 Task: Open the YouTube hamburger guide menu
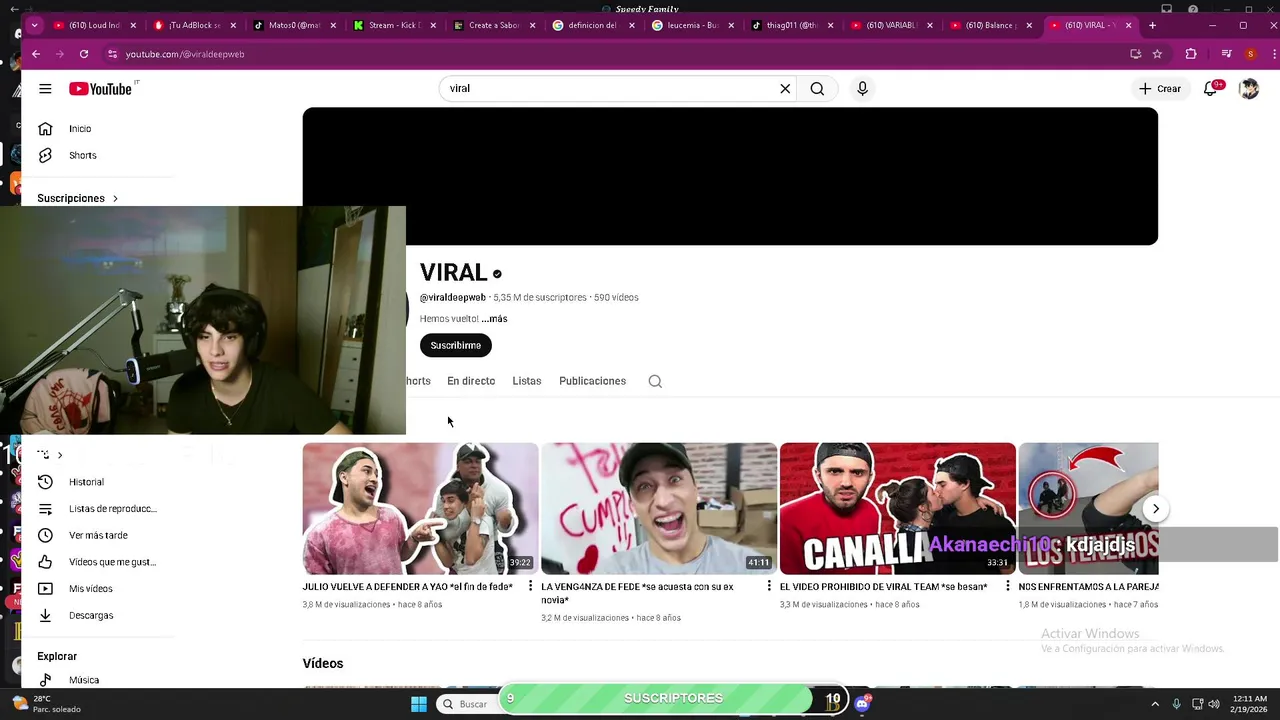[45, 89]
